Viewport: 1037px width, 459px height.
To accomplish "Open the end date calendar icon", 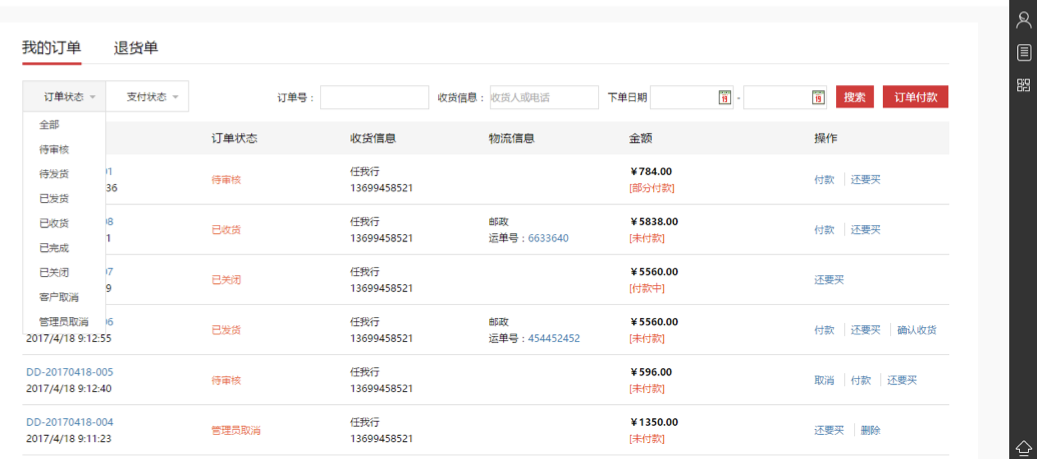I will coord(818,97).
